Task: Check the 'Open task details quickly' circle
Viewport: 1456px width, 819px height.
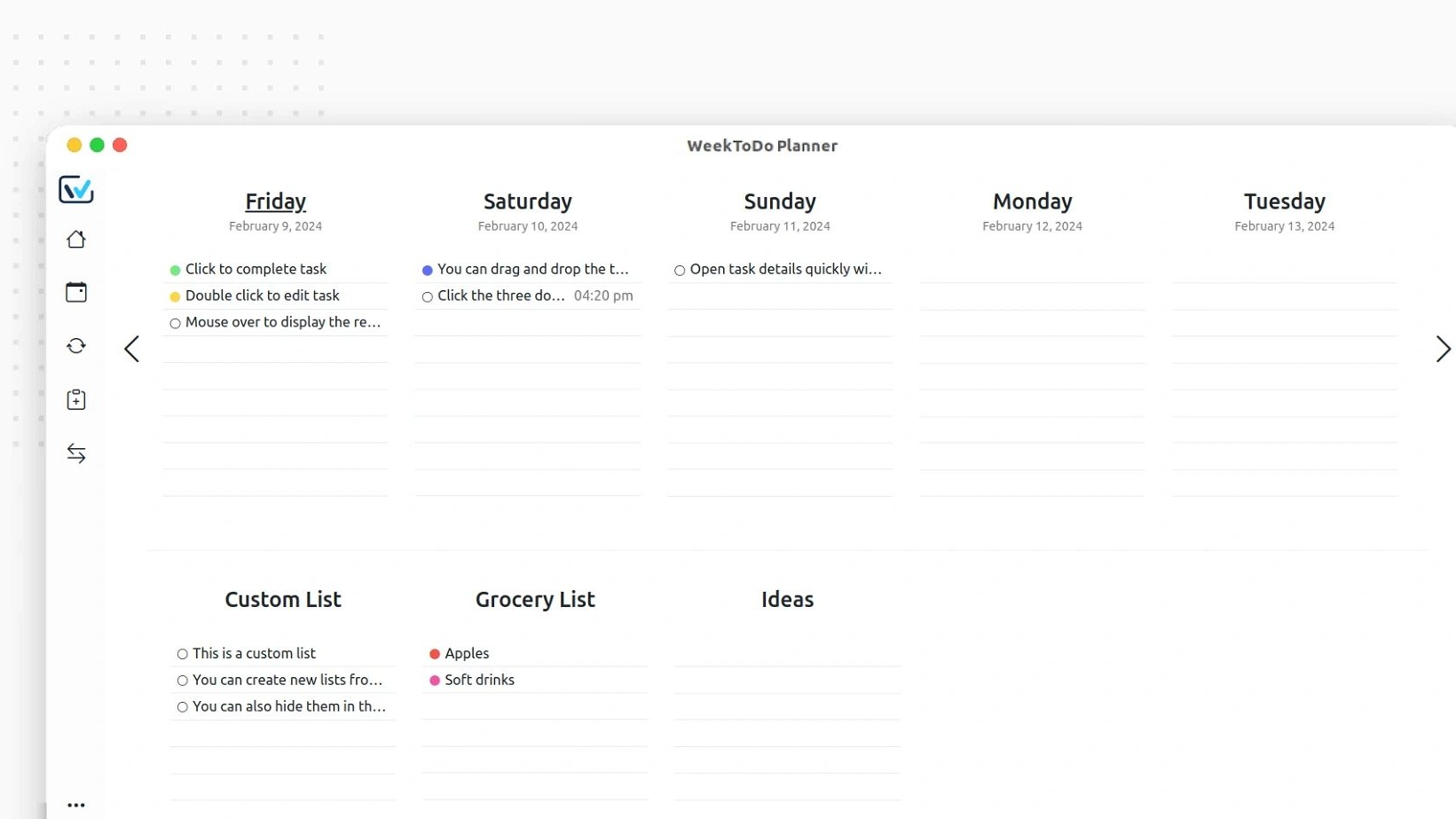Action: [680, 270]
